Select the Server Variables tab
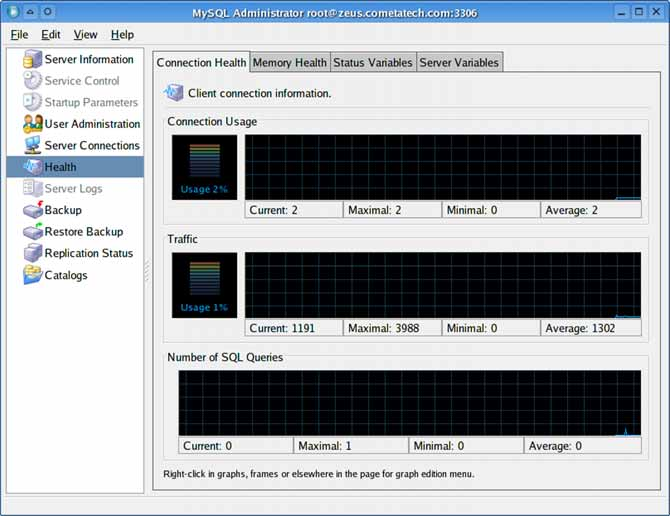 458,62
